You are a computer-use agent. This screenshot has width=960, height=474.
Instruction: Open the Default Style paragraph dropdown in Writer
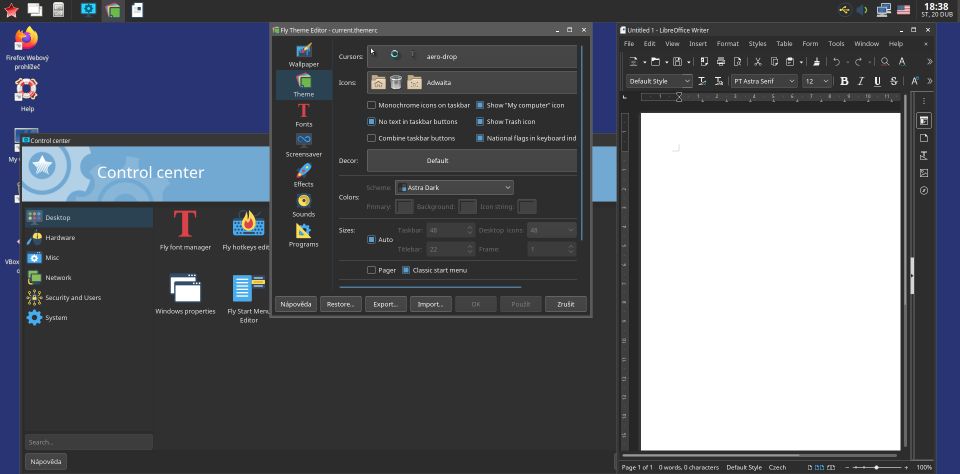pyautogui.click(x=659, y=81)
